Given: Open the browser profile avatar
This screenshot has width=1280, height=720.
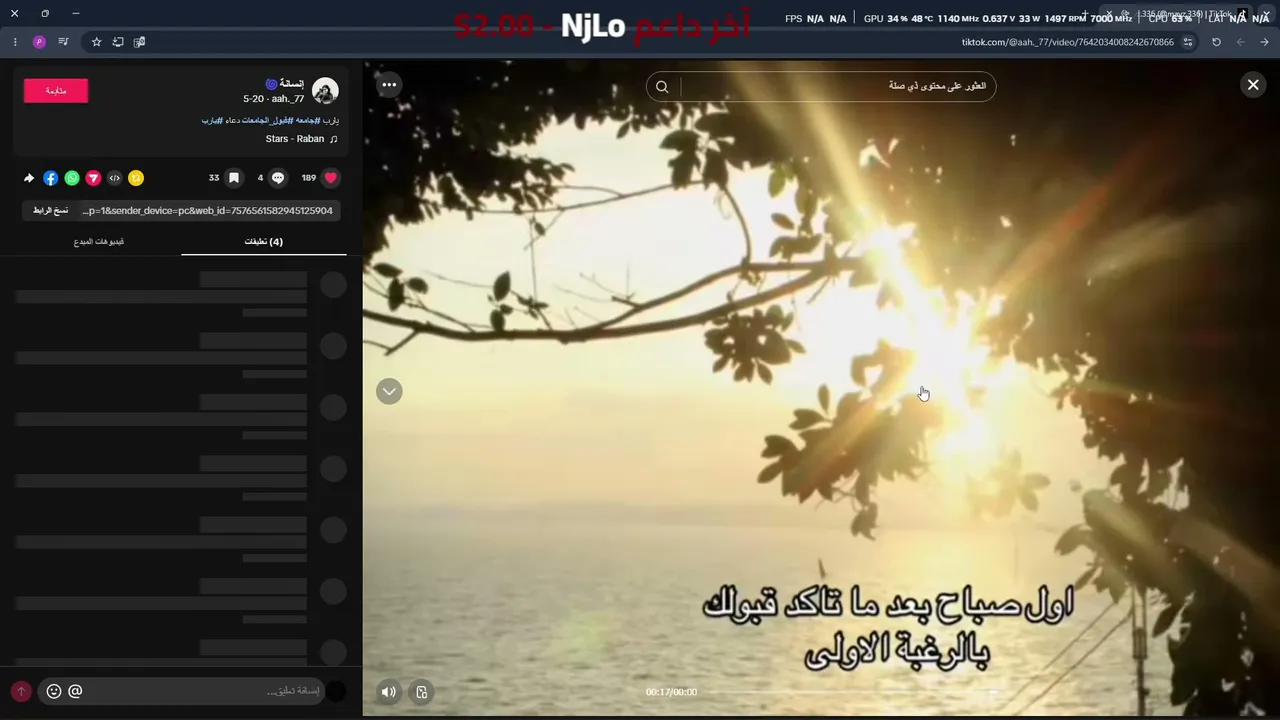Looking at the screenshot, I should point(39,42).
